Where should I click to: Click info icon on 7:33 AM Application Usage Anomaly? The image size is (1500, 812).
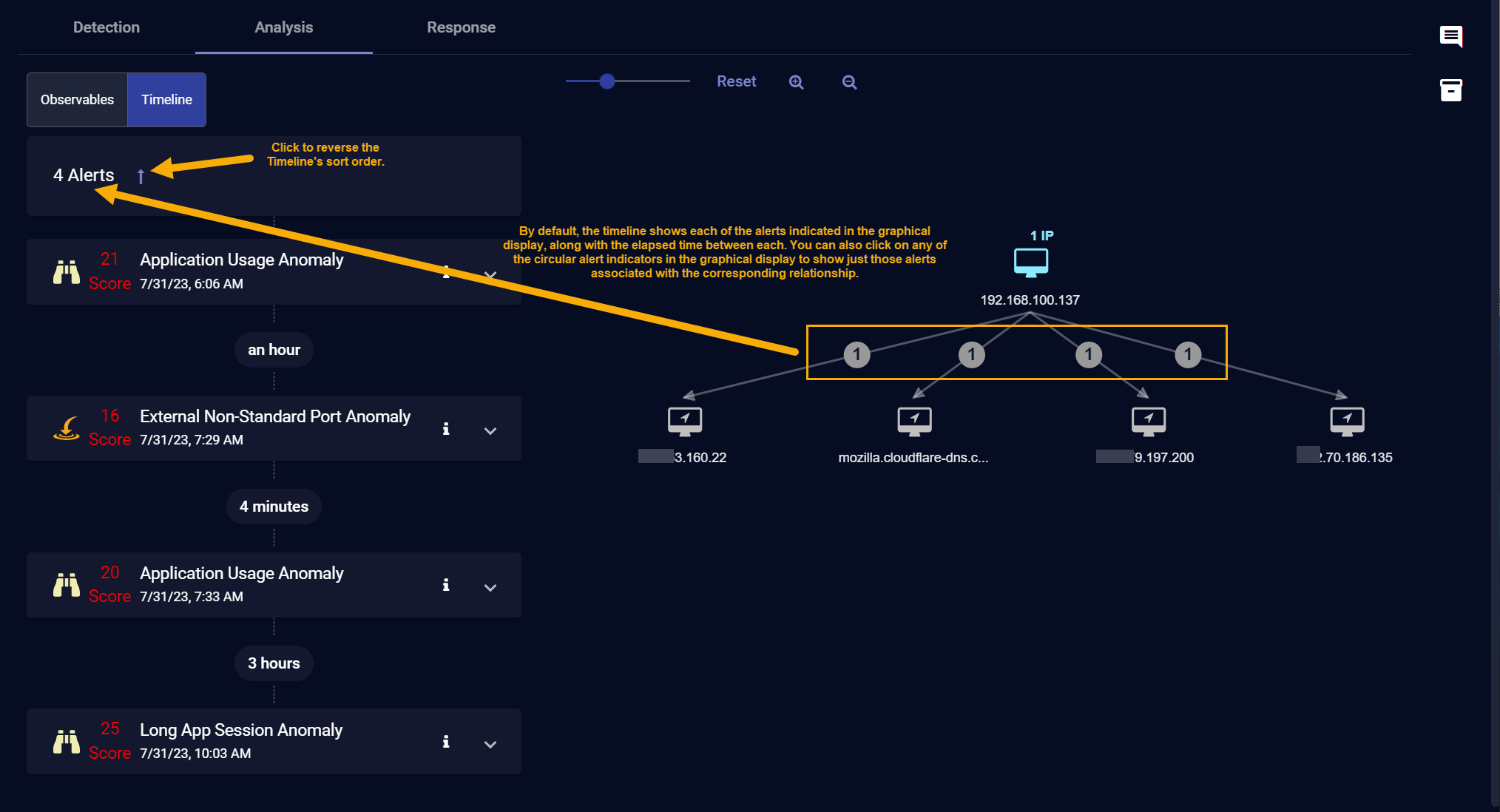446,585
